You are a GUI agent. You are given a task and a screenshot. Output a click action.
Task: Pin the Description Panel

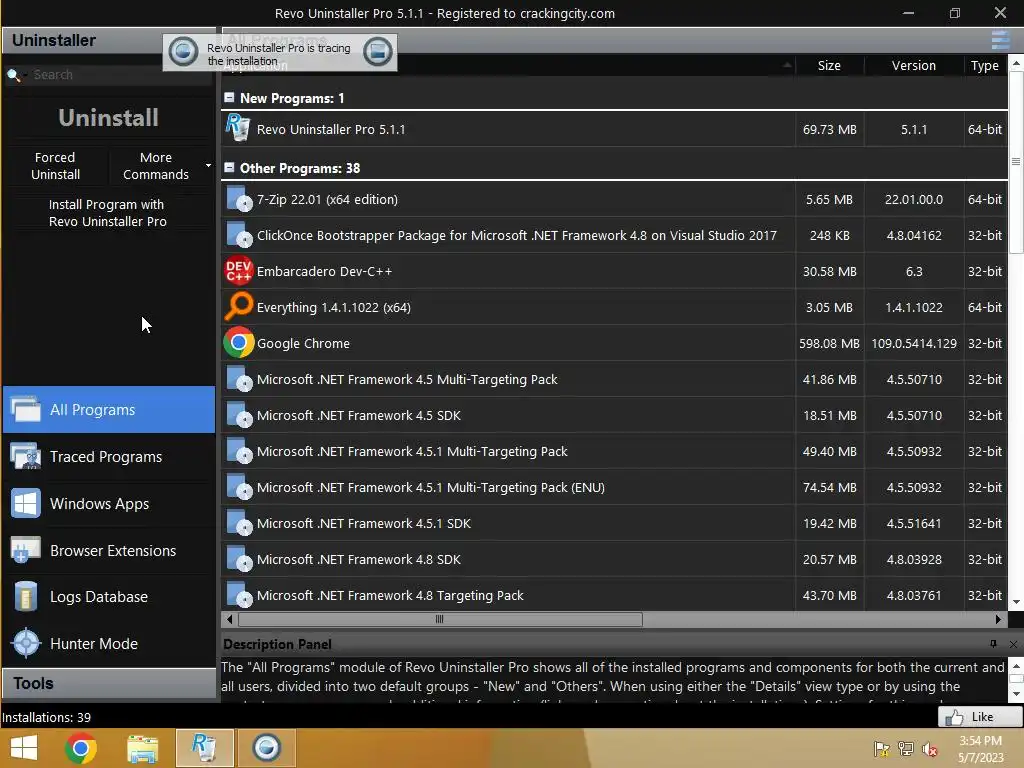click(x=993, y=644)
